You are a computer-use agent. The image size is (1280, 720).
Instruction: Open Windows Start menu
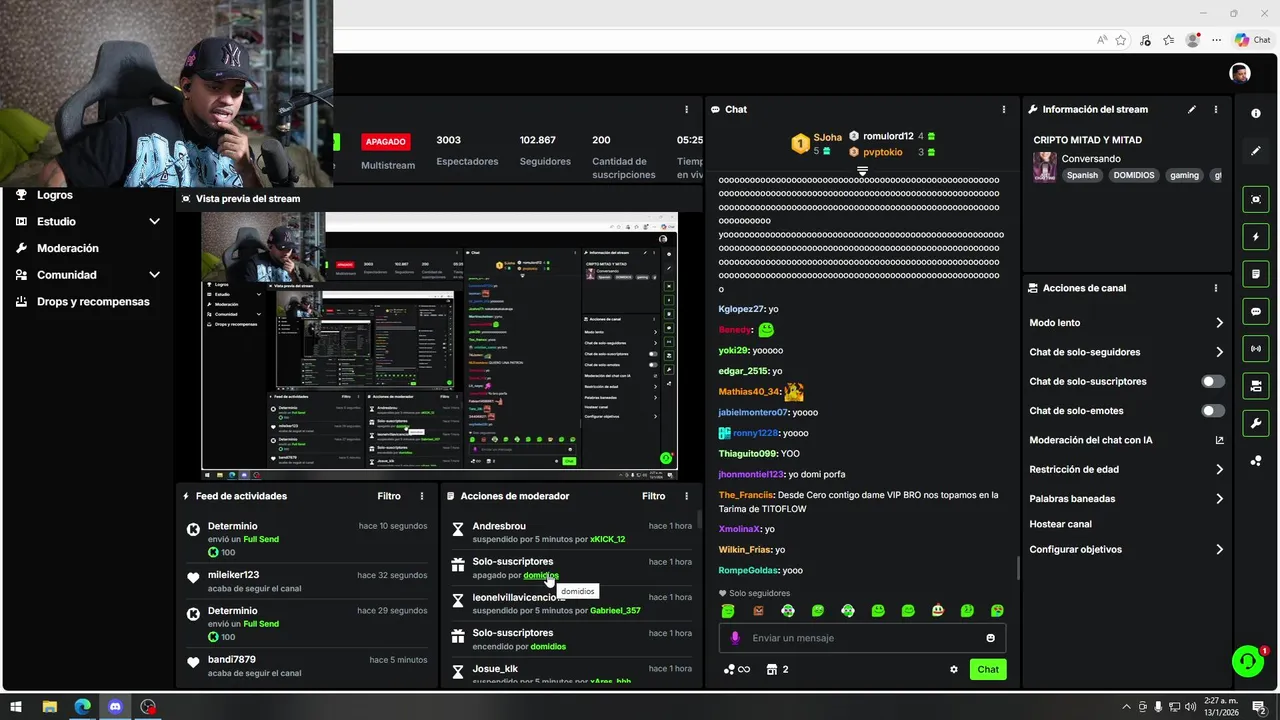pyautogui.click(x=16, y=707)
